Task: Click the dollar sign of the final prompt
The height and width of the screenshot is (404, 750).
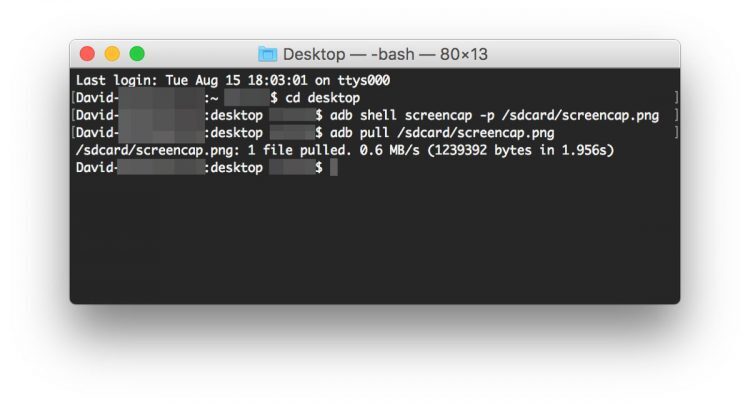Action: (319, 167)
